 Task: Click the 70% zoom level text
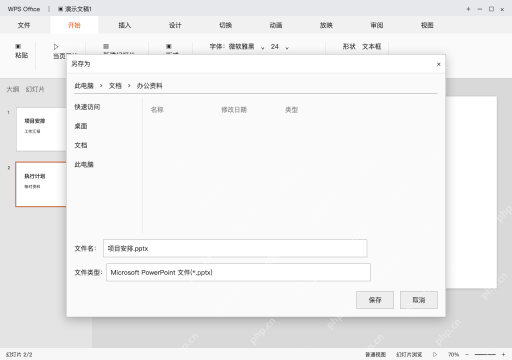453,354
